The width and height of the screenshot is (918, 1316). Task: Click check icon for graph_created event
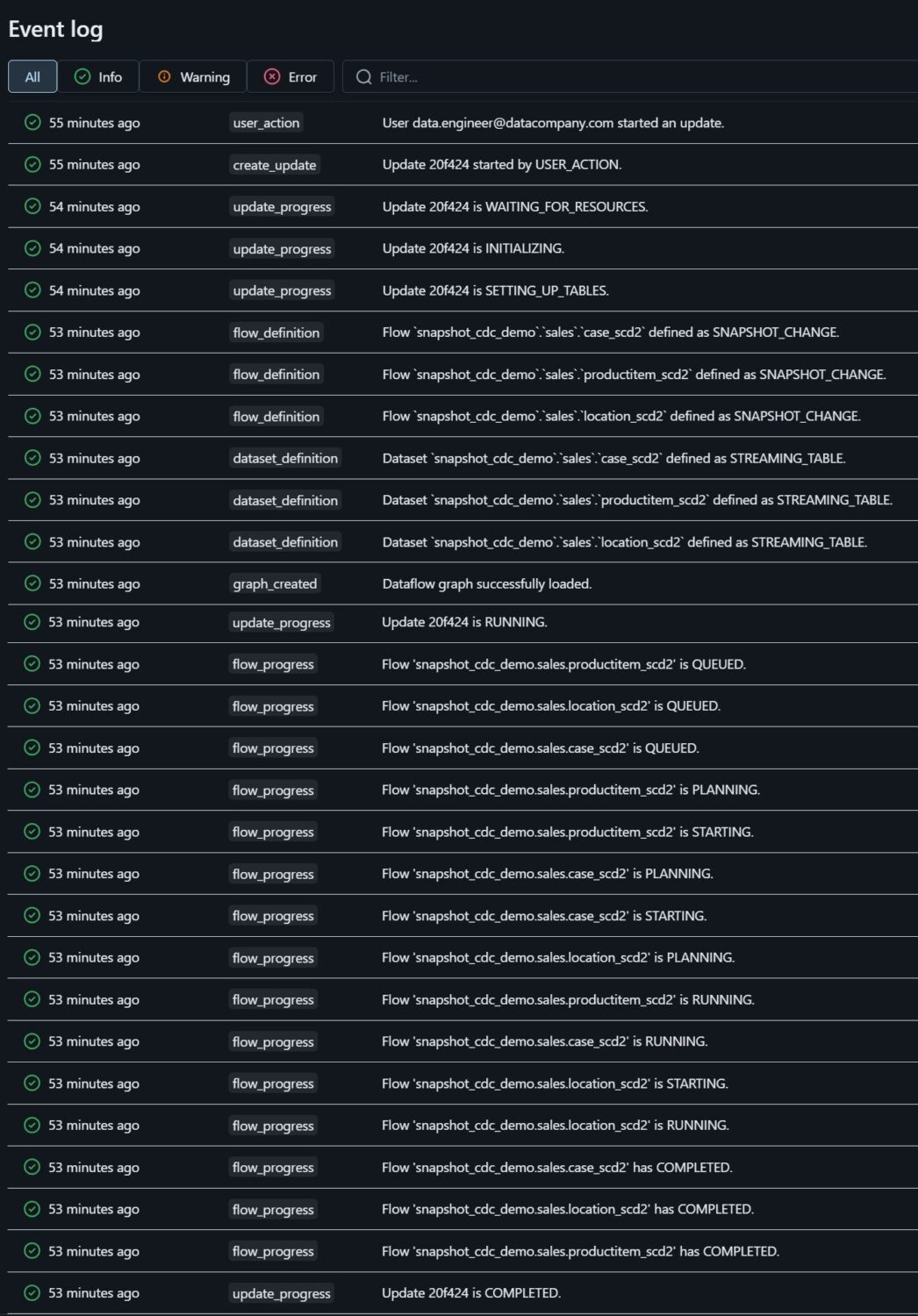32,583
